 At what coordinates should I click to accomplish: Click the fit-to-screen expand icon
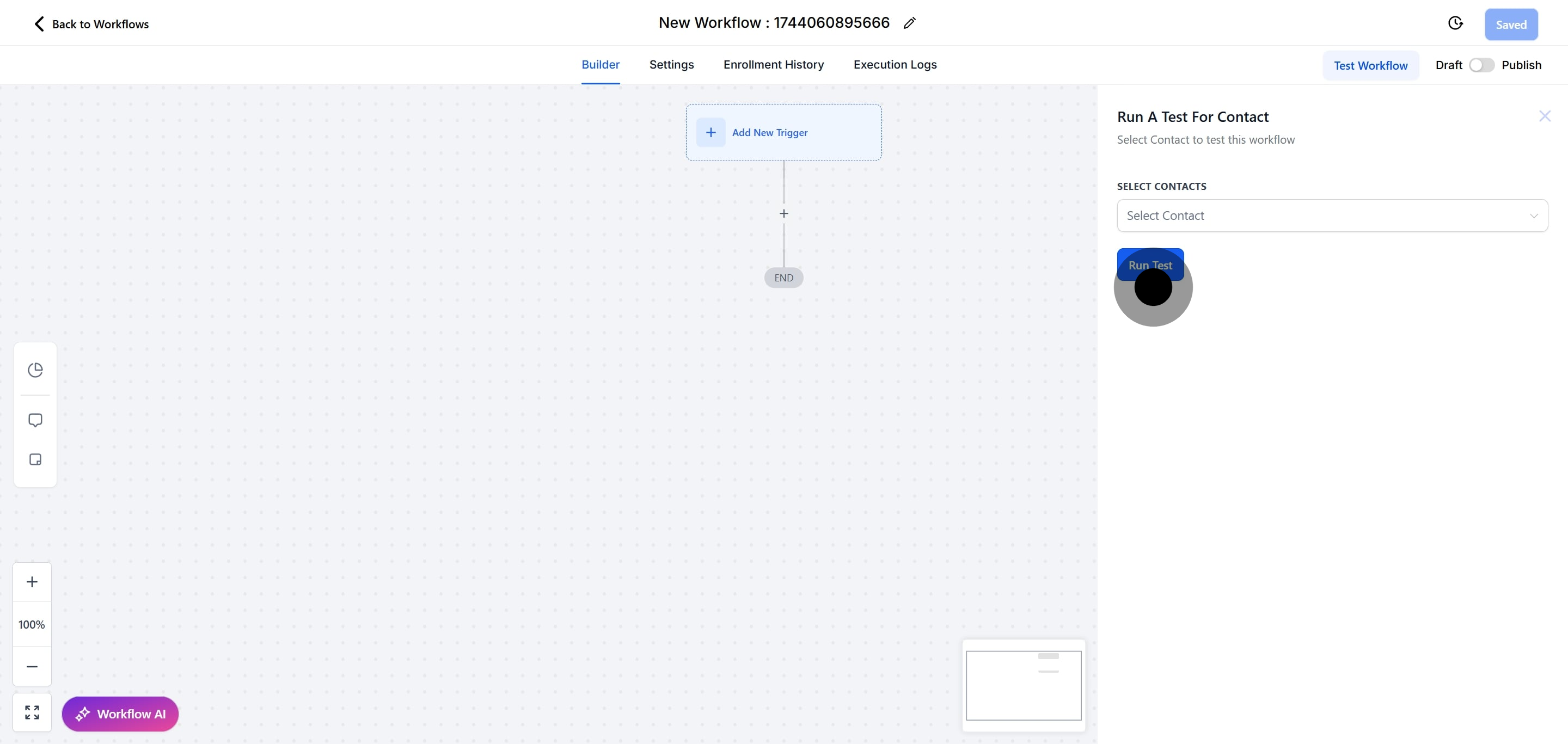32,712
